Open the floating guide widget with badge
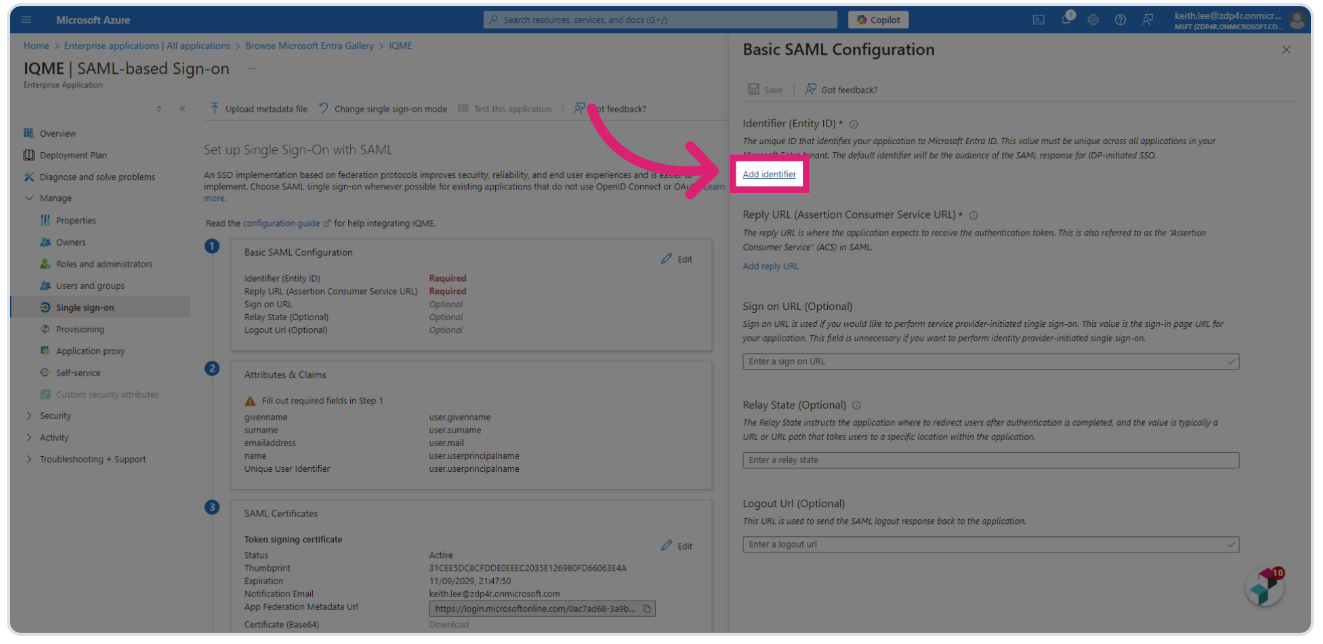 [1265, 587]
